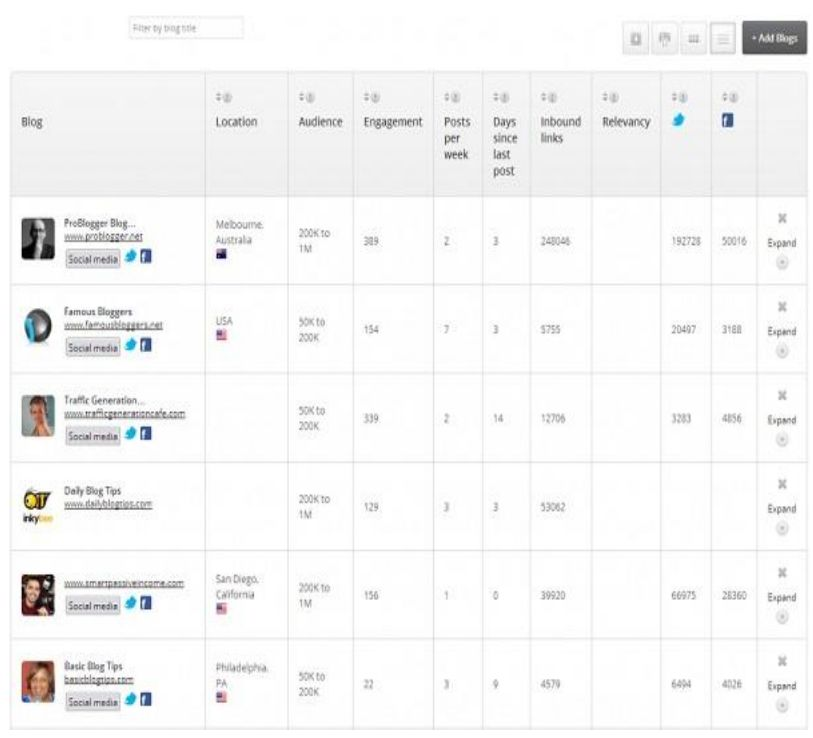Image resolution: width=813 pixels, height=738 pixels.
Task: Focus the Filter by blog title field
Action: 186,29
